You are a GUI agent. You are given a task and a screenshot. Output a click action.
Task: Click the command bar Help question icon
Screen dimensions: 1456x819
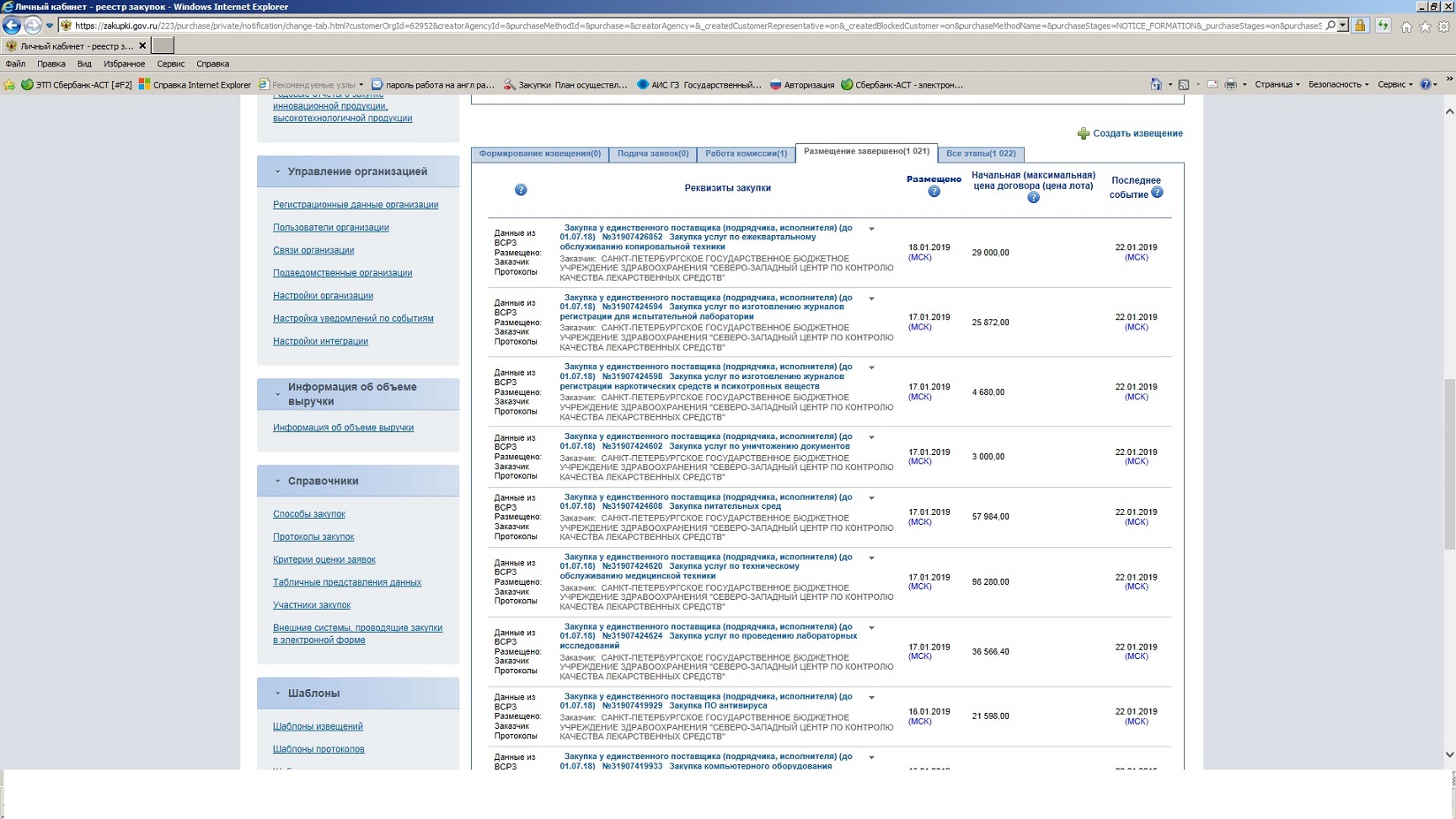coord(1426,84)
